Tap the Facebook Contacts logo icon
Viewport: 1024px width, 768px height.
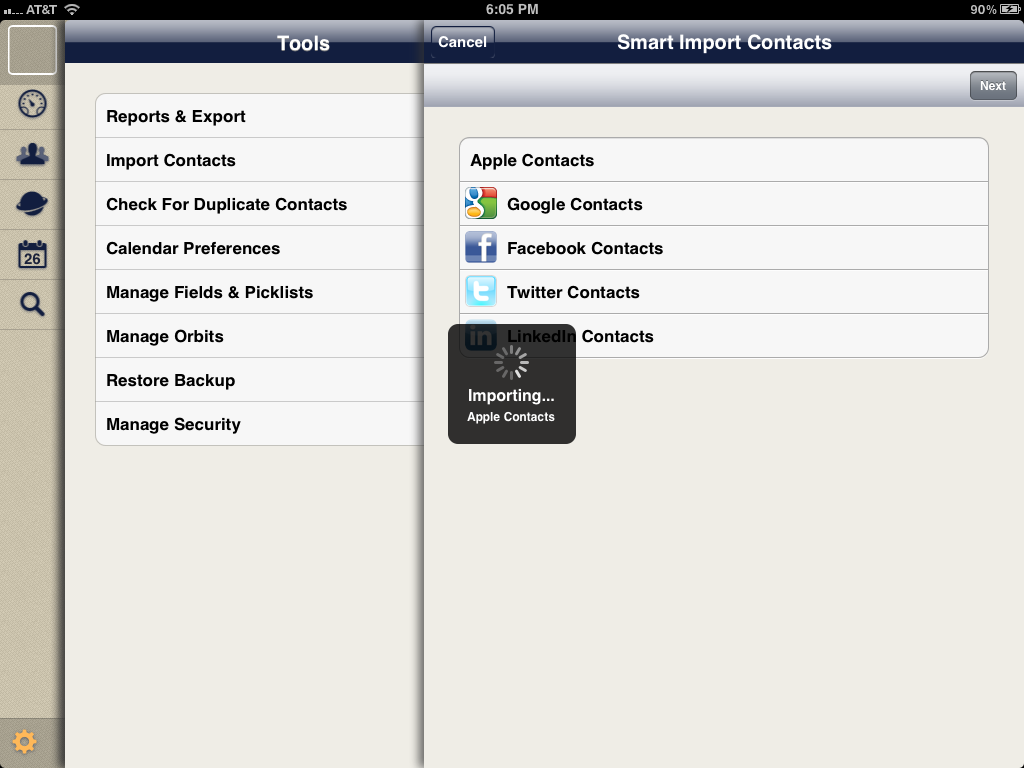point(481,248)
